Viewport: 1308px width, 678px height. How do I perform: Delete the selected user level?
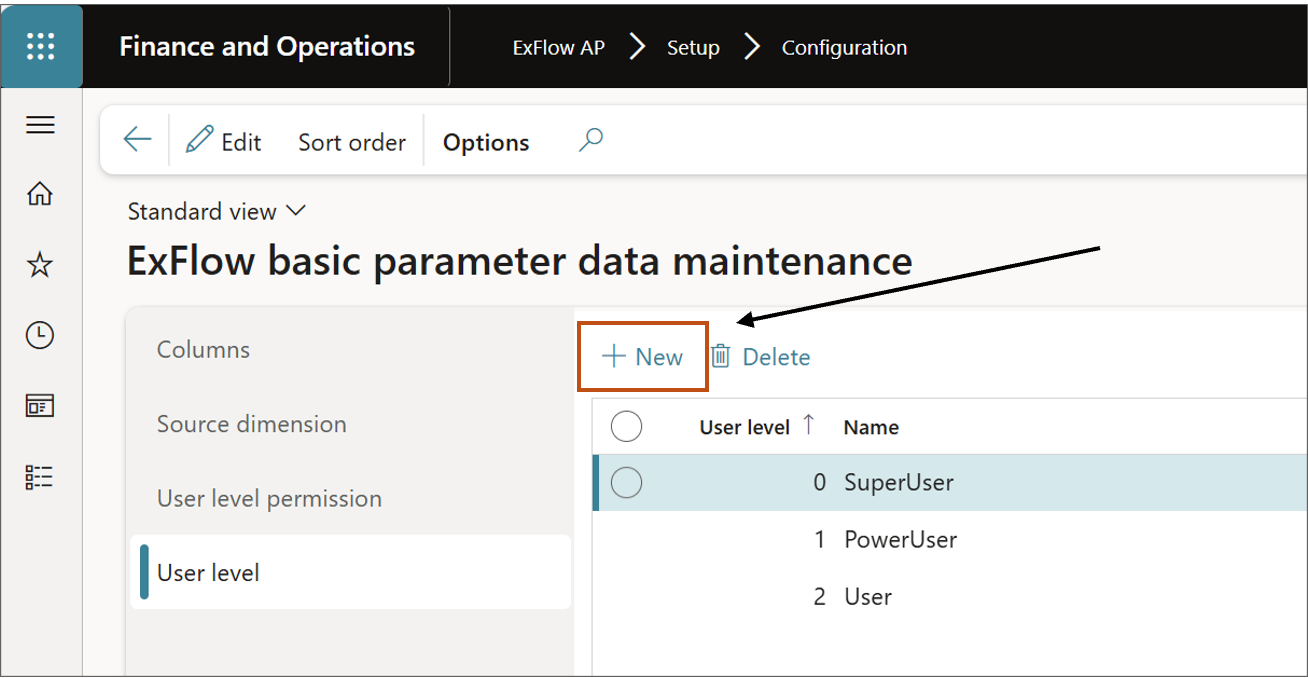click(761, 357)
